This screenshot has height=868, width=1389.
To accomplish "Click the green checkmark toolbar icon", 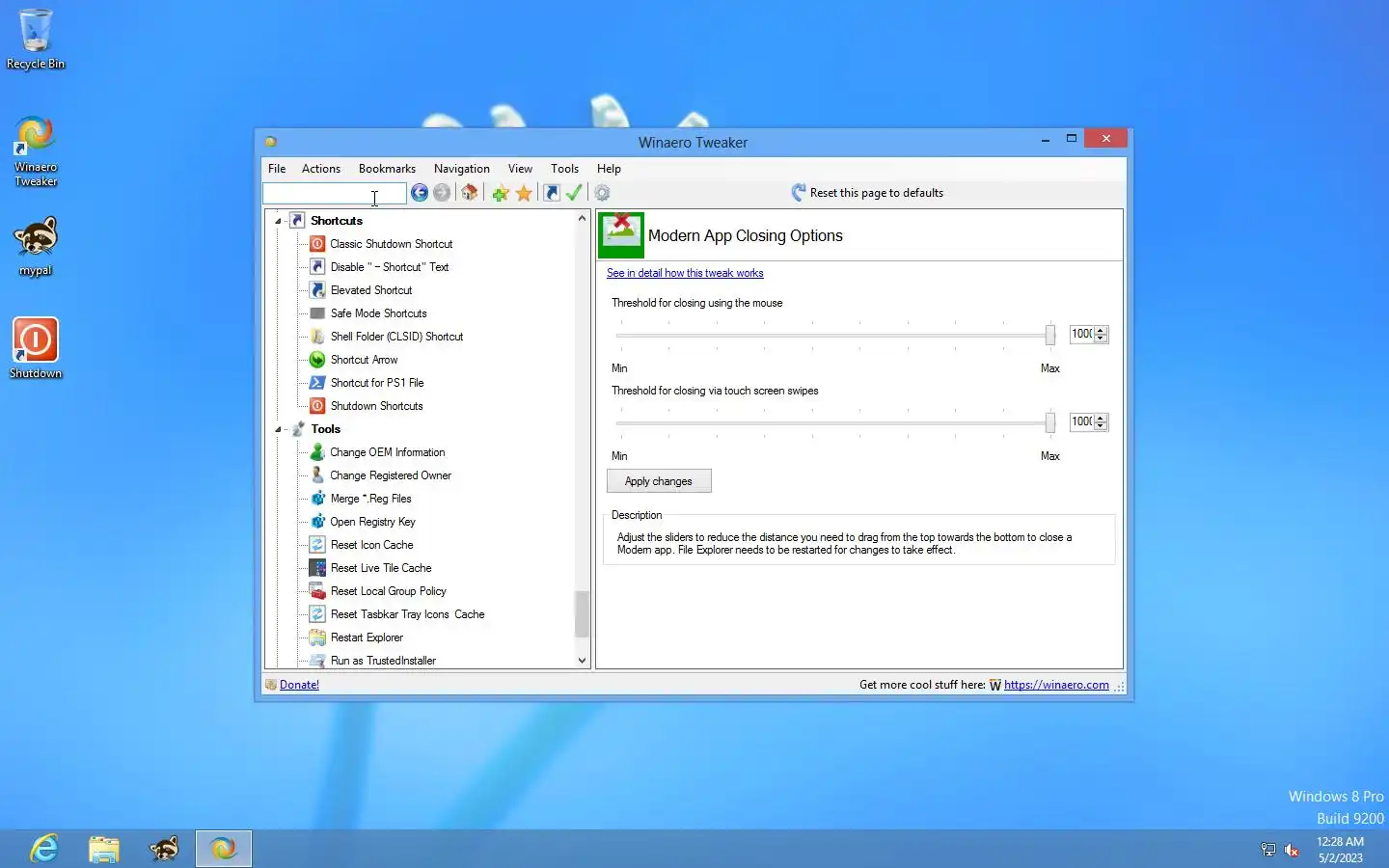I will (x=574, y=193).
